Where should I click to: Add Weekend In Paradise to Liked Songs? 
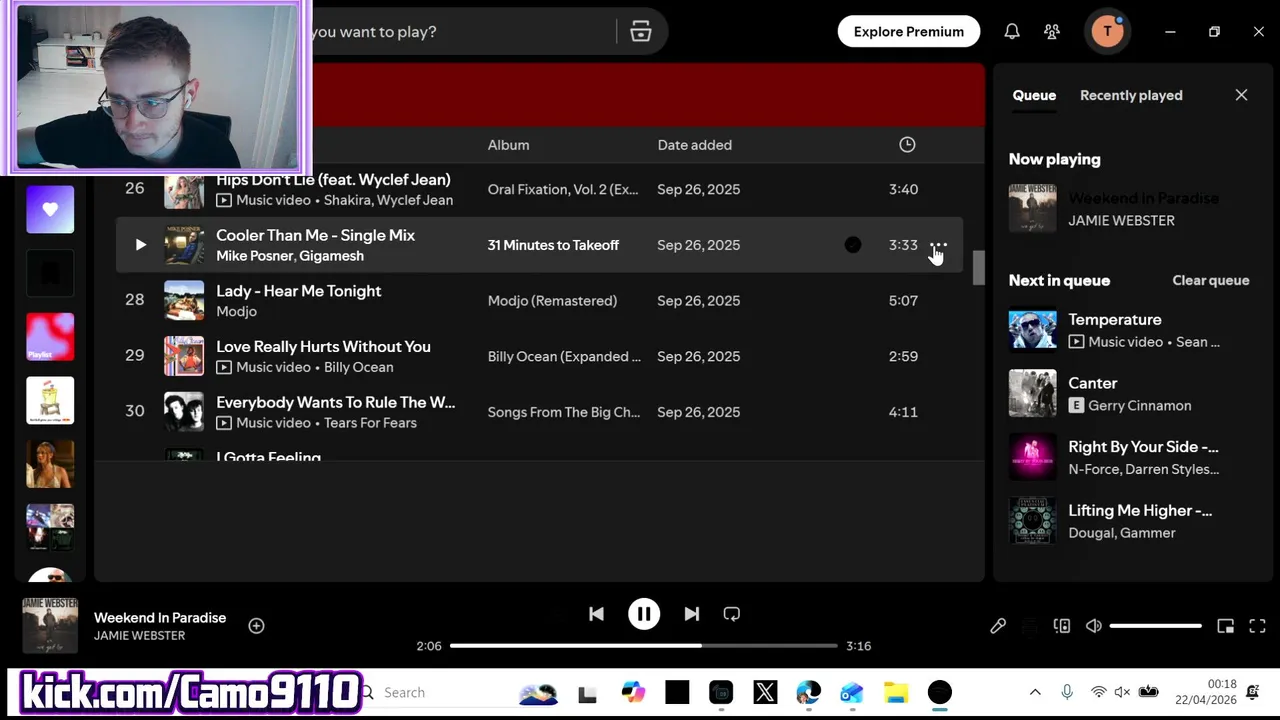256,626
